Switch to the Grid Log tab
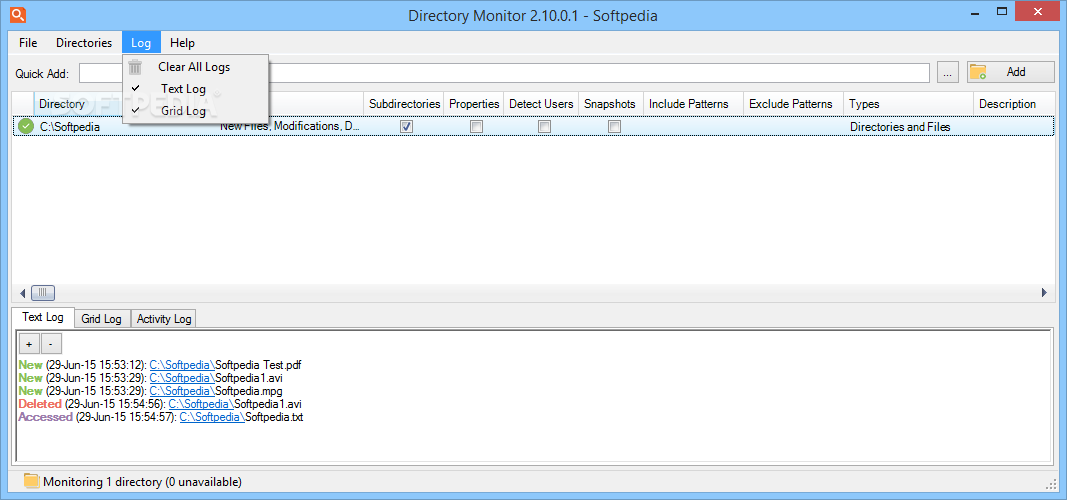Image resolution: width=1067 pixels, height=500 pixels. [x=101, y=318]
